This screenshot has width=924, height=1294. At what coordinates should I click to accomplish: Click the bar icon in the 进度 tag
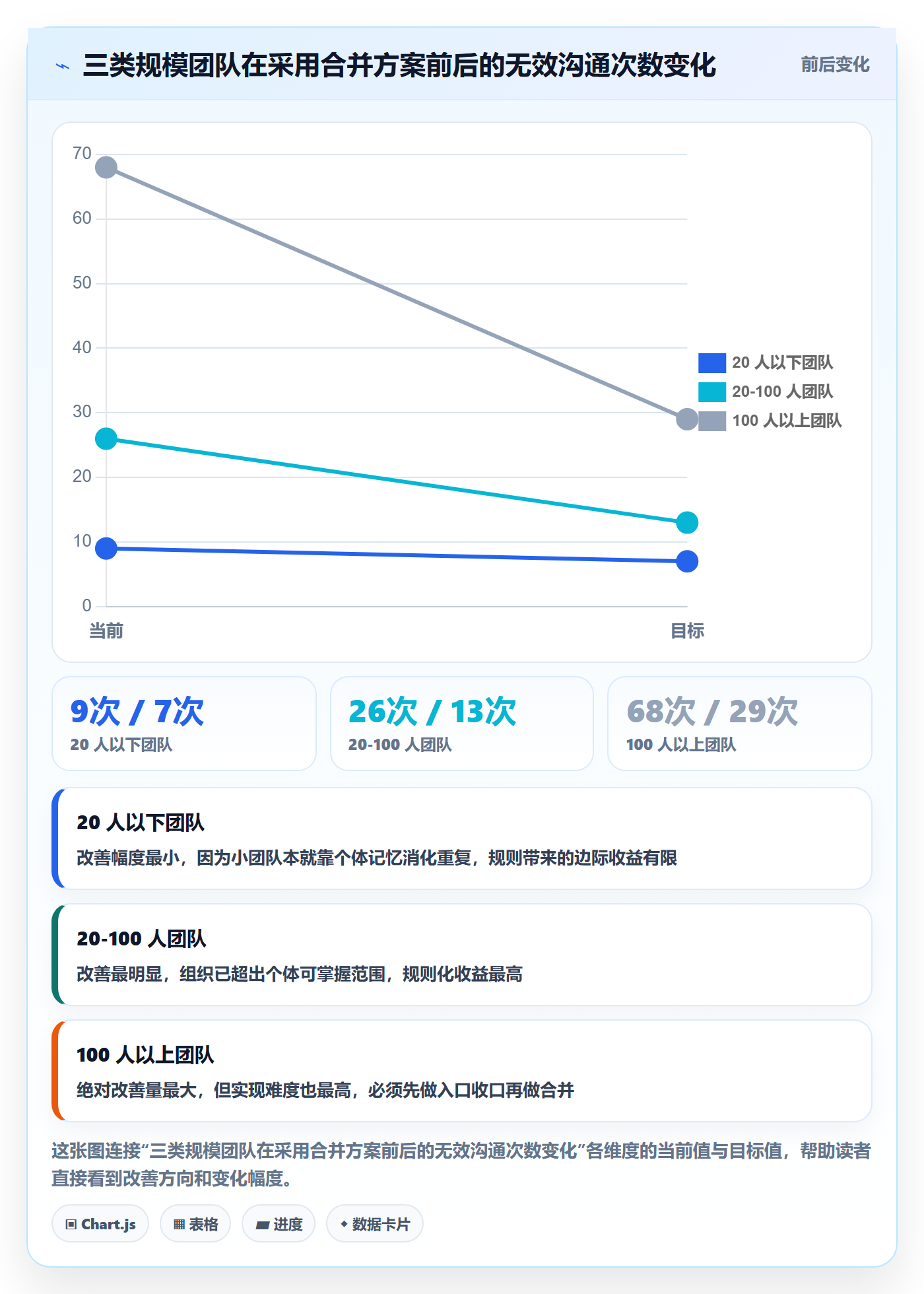click(263, 1225)
